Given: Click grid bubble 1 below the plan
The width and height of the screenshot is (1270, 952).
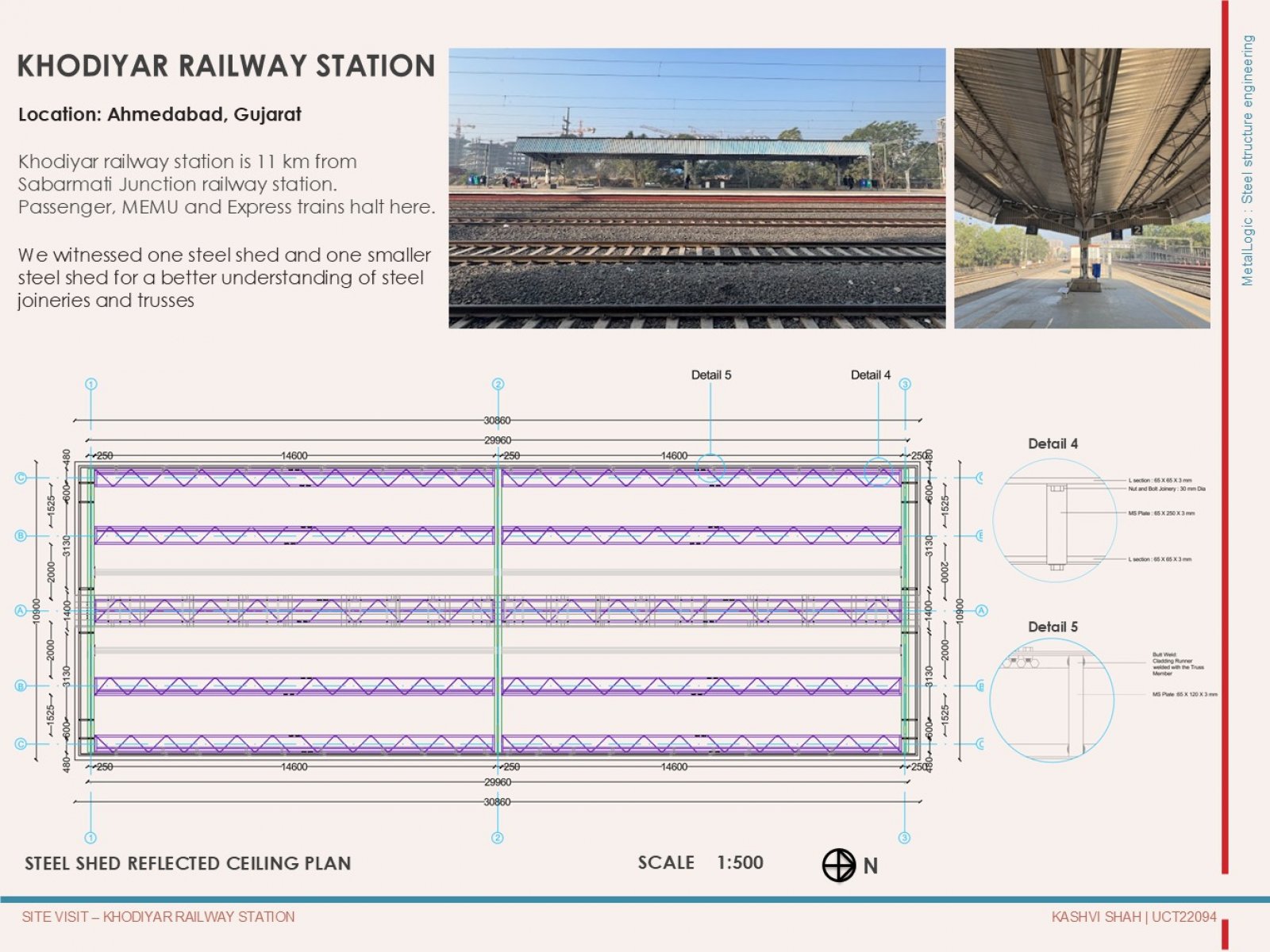Looking at the screenshot, I should click(90, 838).
